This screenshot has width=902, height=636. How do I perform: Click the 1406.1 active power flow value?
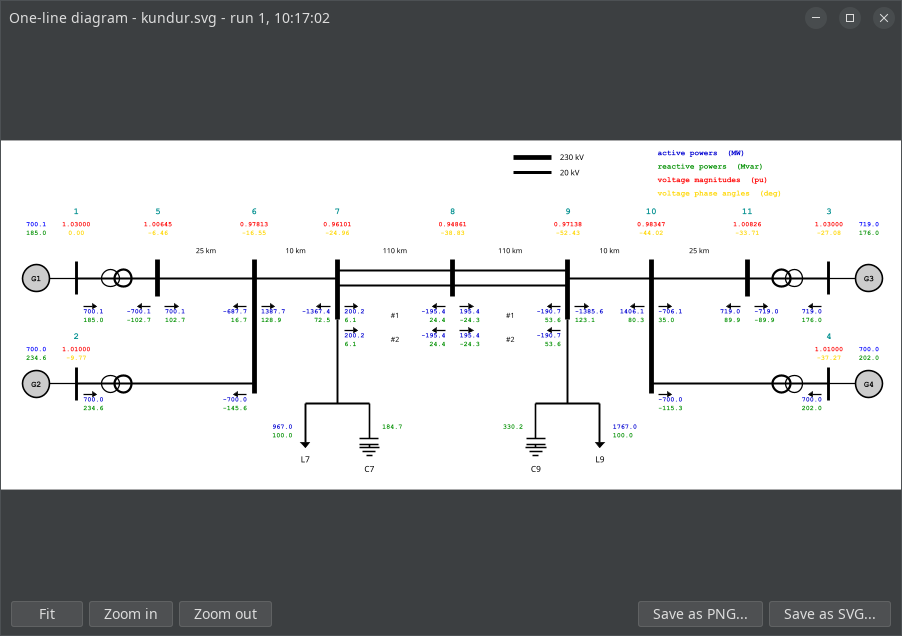[632, 311]
